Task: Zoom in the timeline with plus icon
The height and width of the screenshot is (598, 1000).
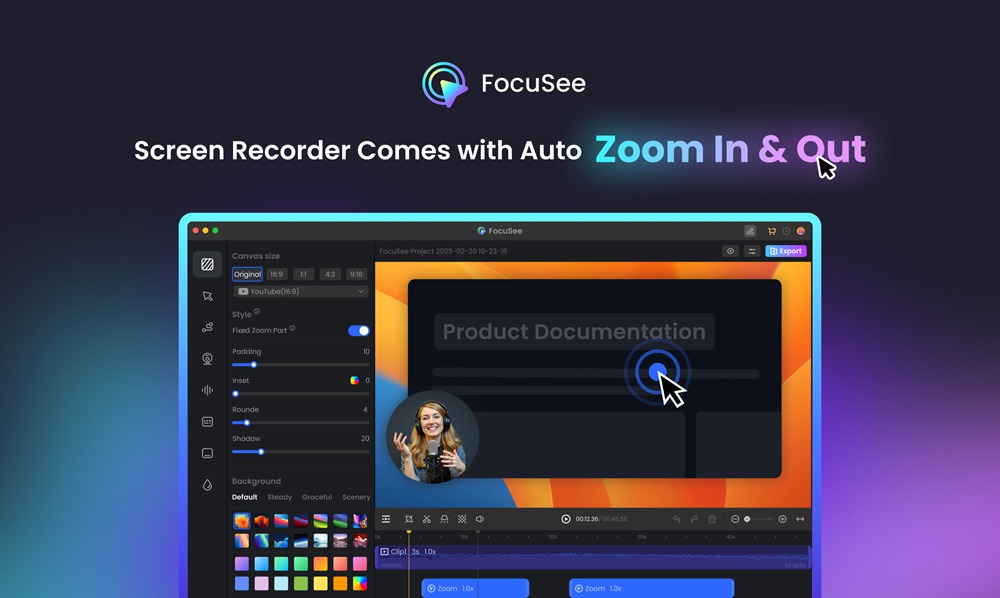Action: click(783, 519)
